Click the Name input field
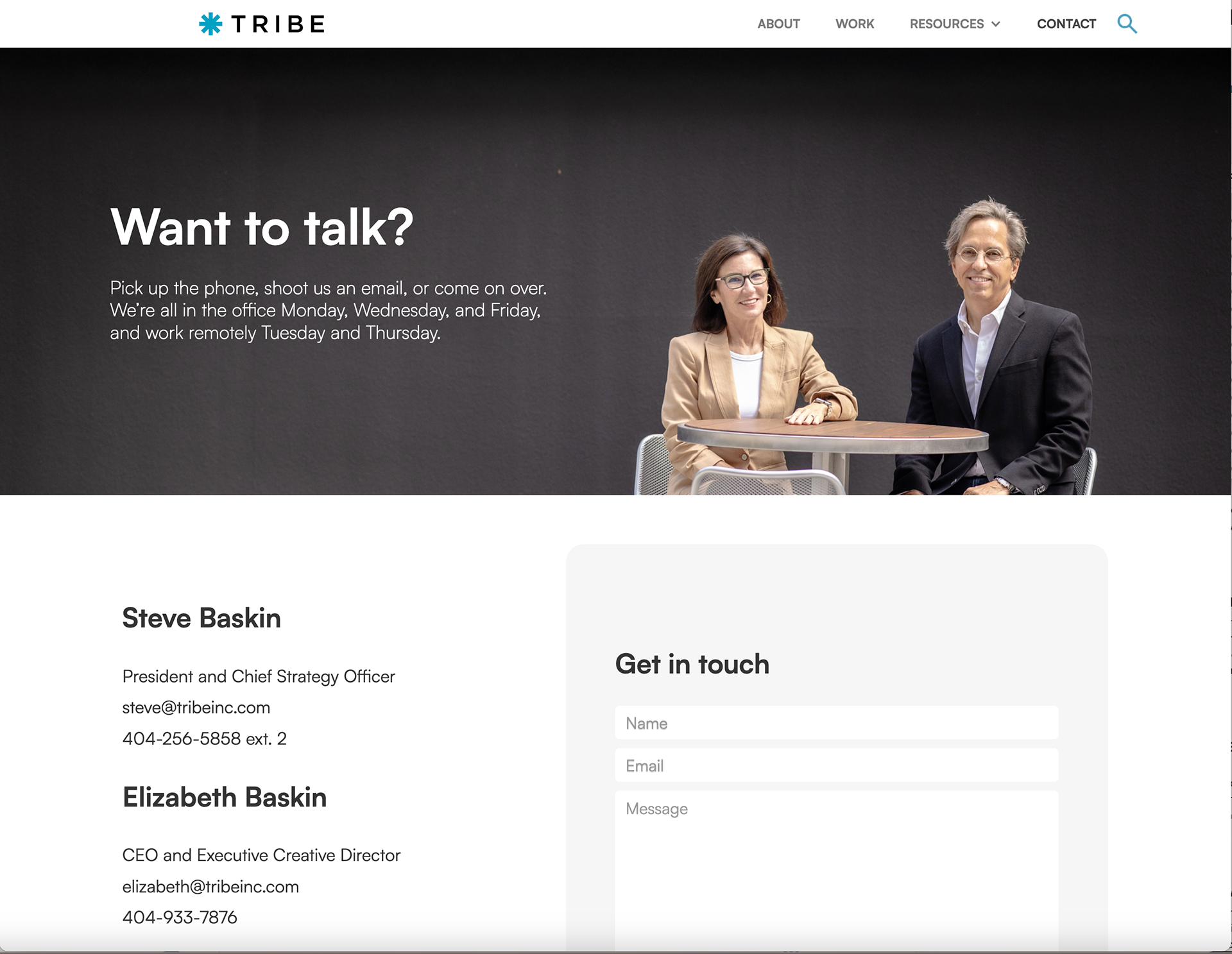The image size is (1232, 954). click(837, 723)
